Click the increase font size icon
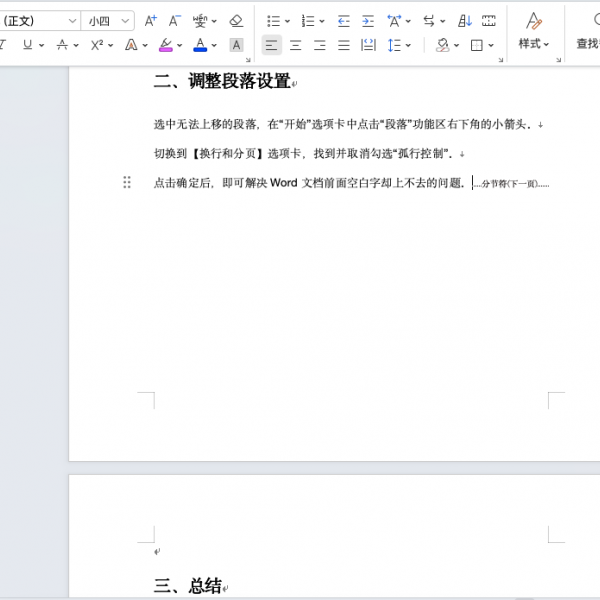 click(x=151, y=20)
